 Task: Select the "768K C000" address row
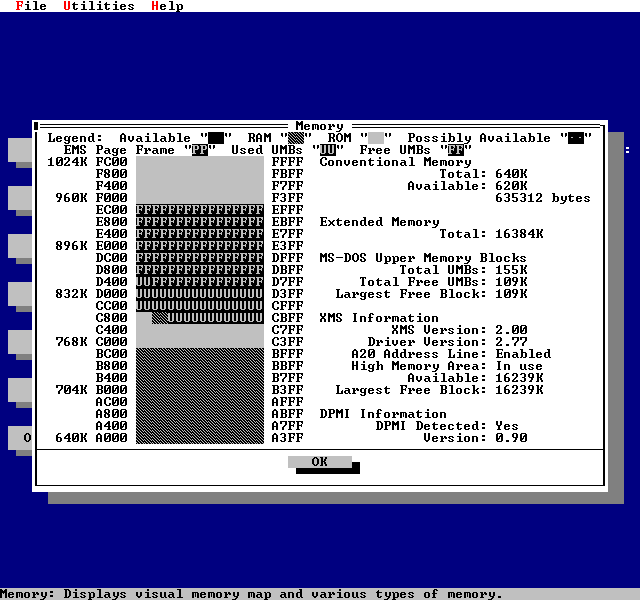[x=91, y=342]
